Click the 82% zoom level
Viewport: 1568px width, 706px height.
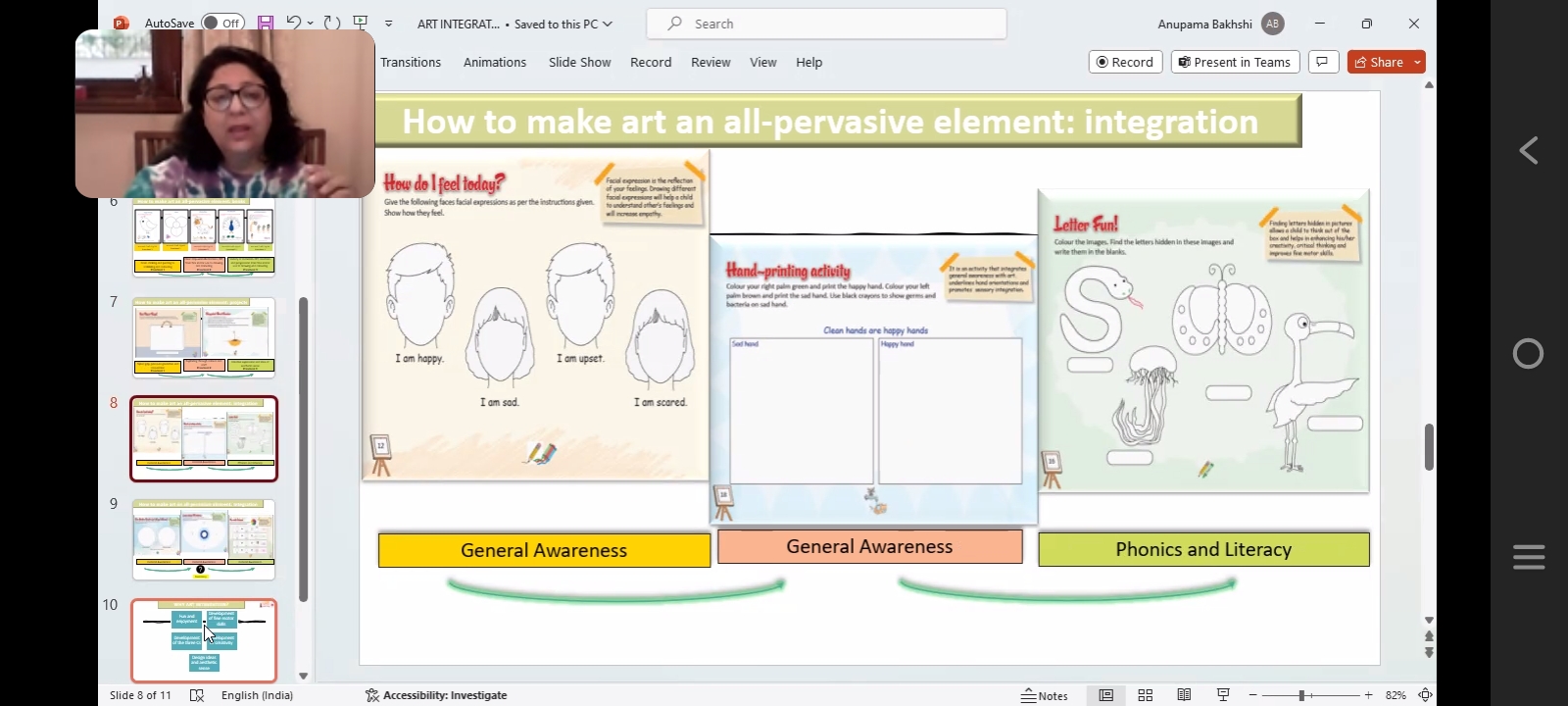pos(1396,695)
